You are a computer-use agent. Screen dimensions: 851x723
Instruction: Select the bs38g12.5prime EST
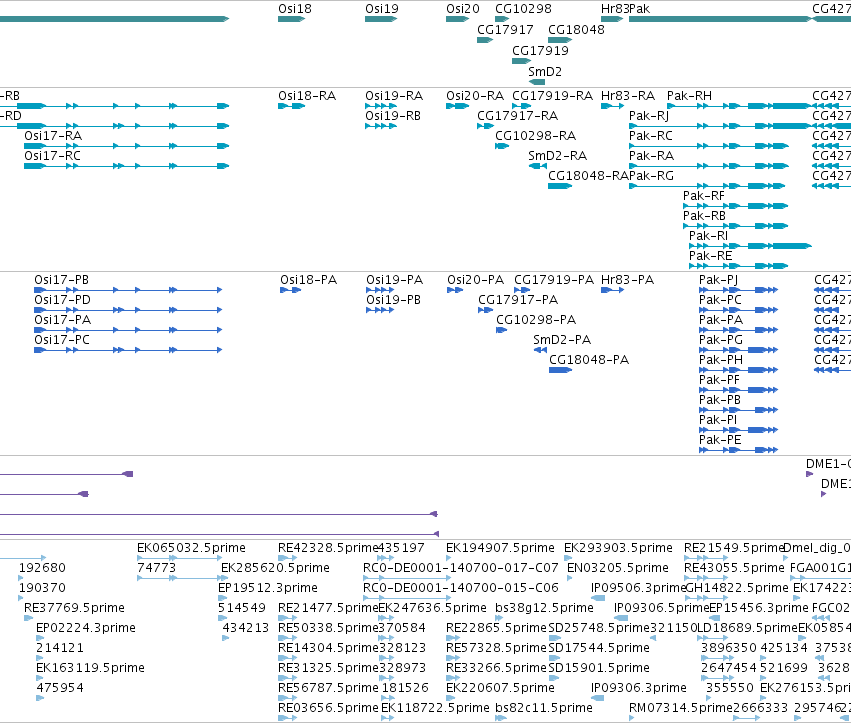[500, 618]
